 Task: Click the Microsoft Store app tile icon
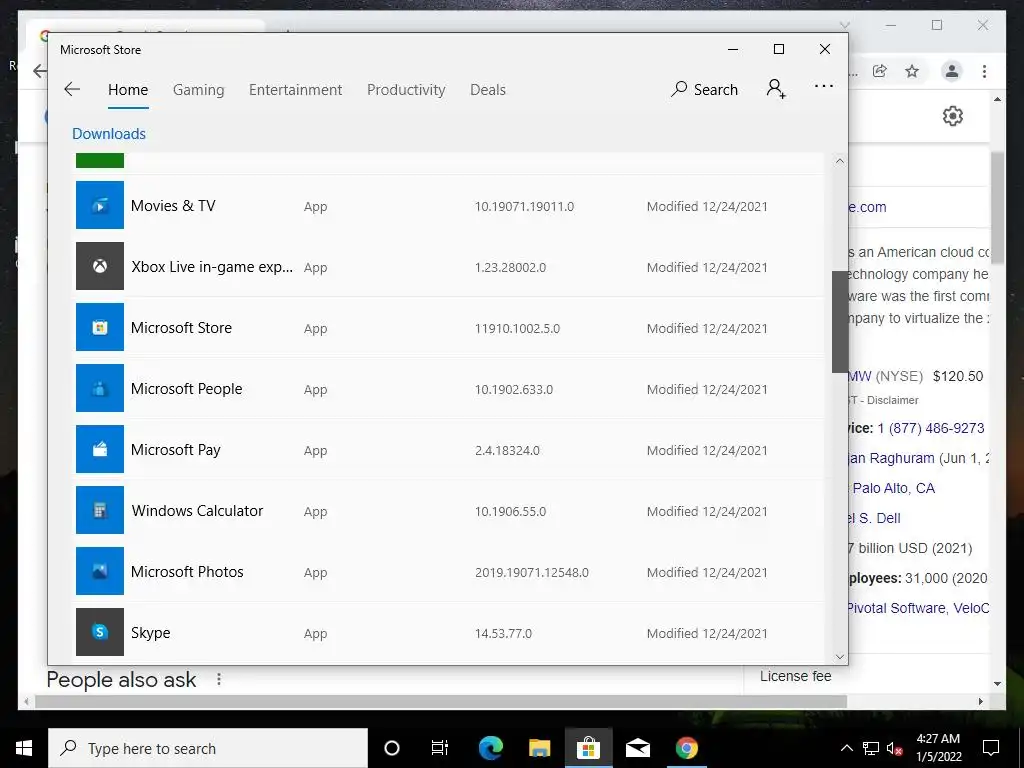coord(99,327)
